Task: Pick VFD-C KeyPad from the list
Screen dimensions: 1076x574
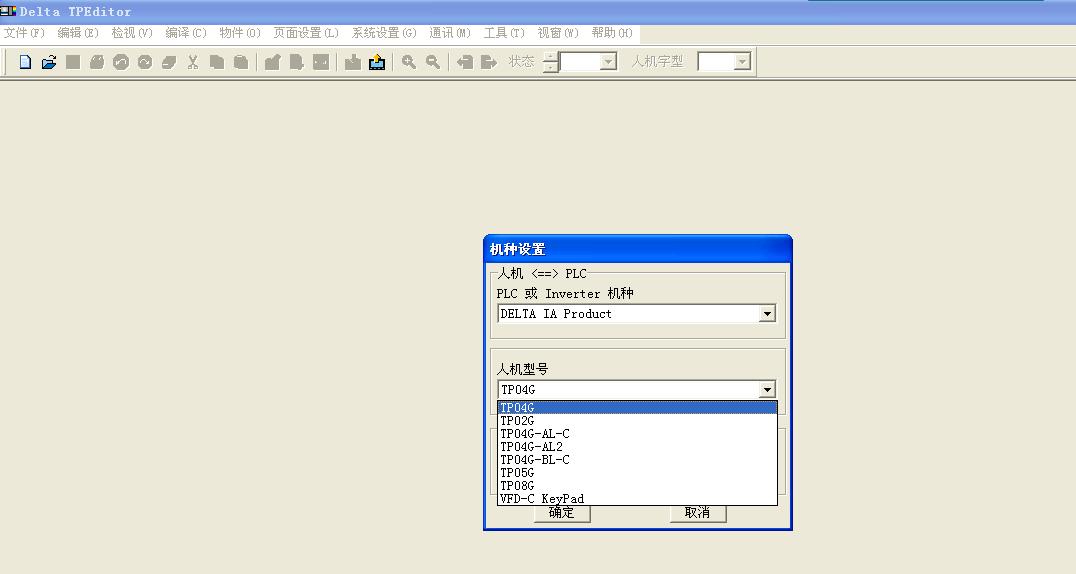Action: (x=542, y=498)
